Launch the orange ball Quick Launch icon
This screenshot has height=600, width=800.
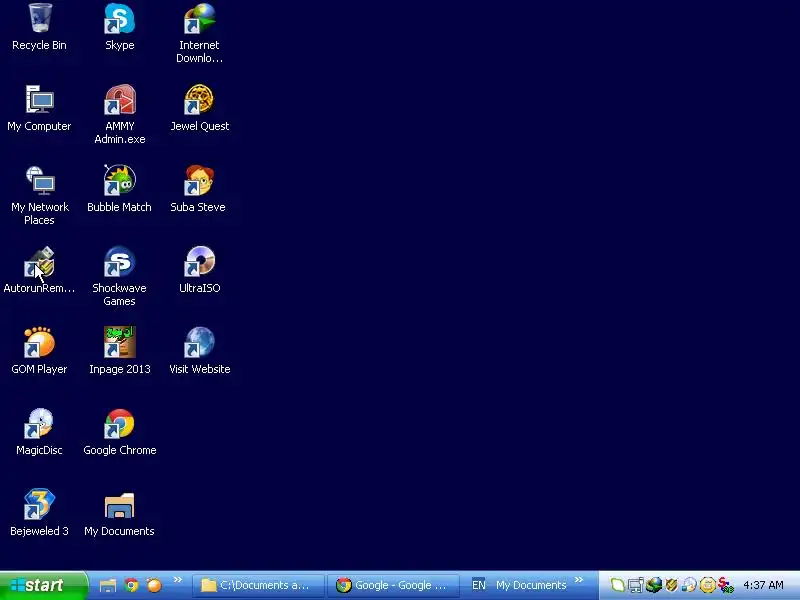point(154,585)
